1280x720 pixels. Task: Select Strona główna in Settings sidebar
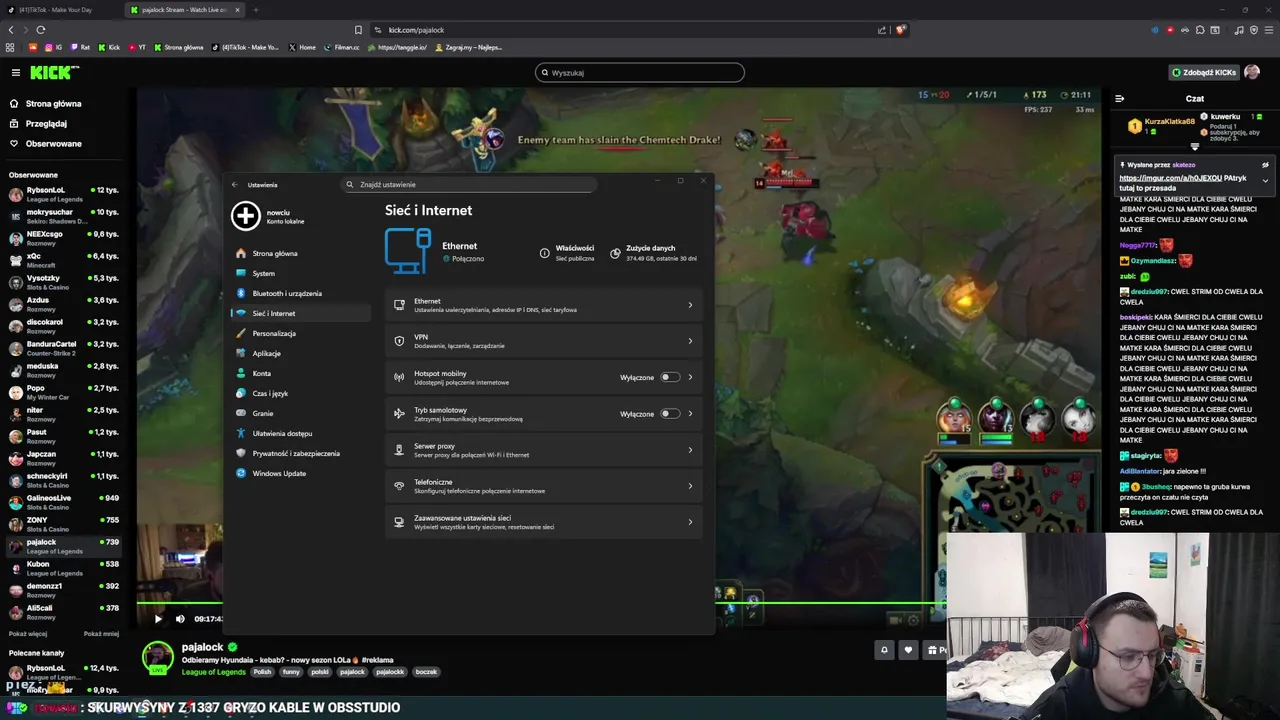(x=300, y=253)
